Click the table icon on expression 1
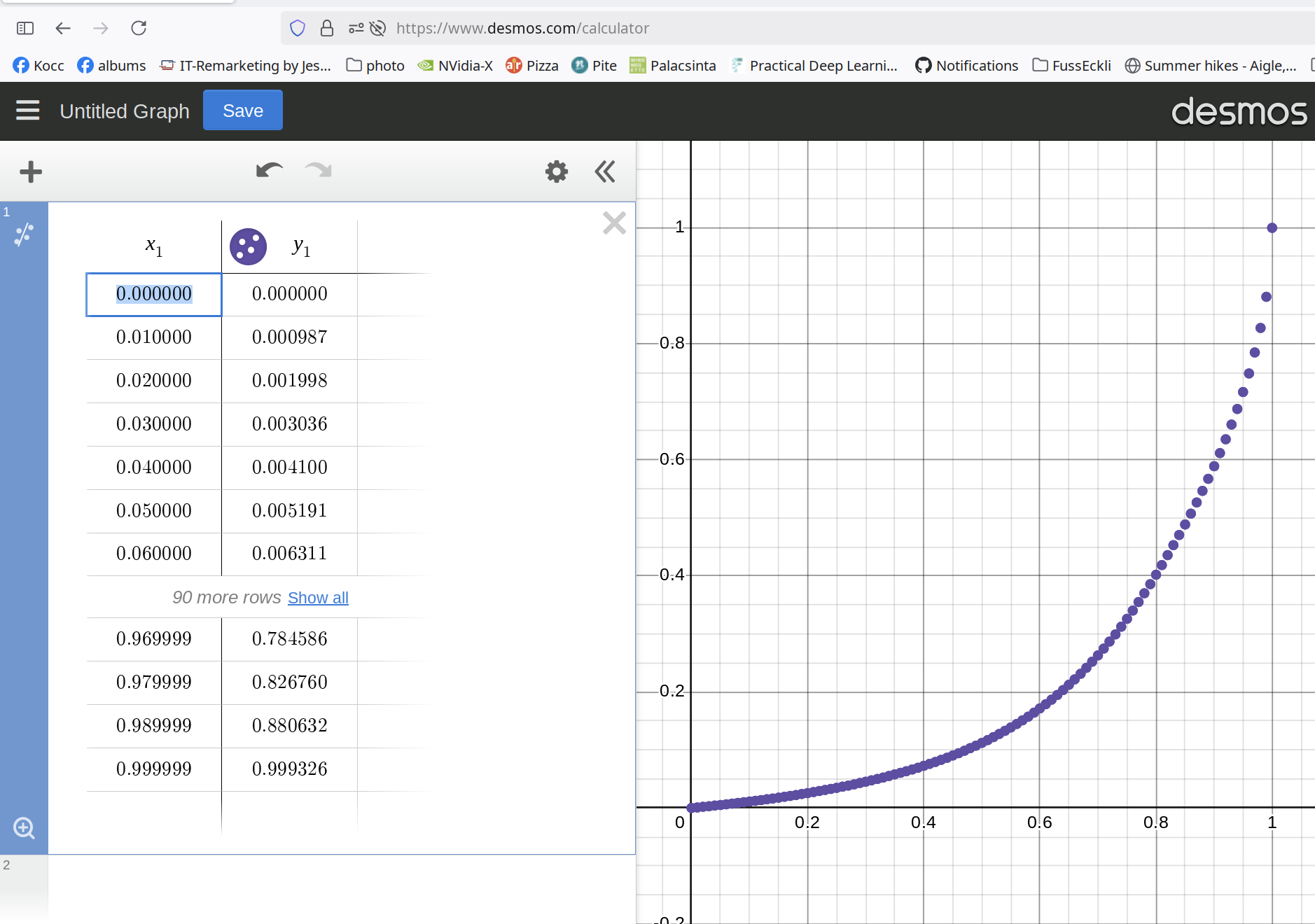Image resolution: width=1315 pixels, height=924 pixels. coord(24,234)
